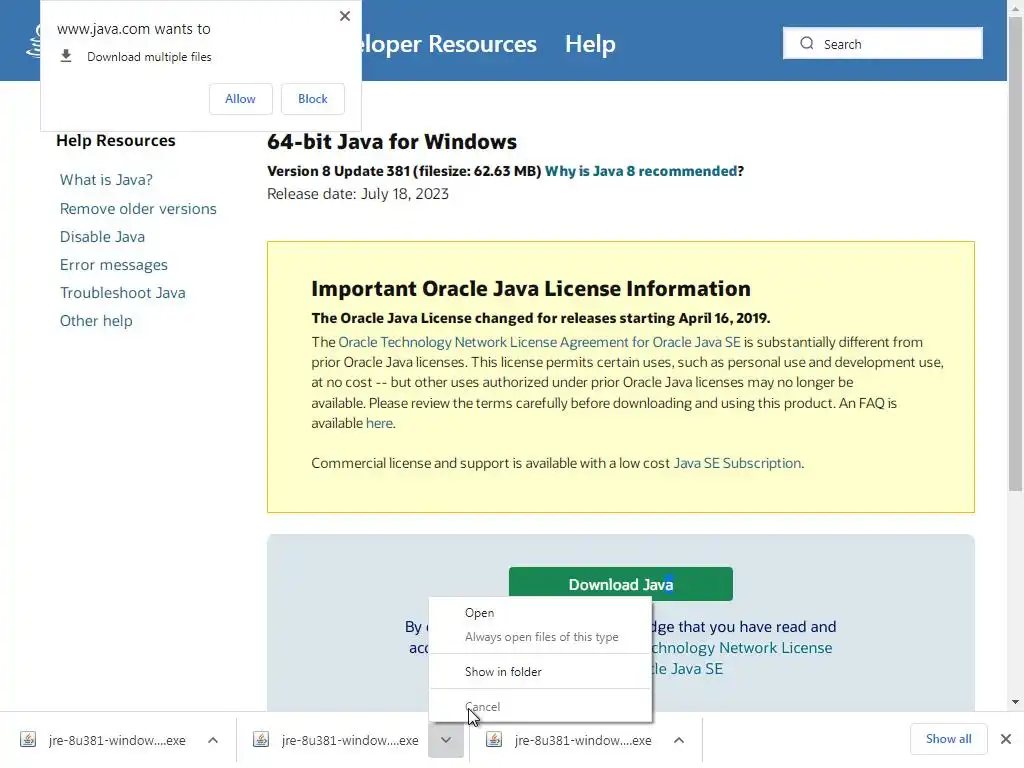Follow the FAQ 'here' link
This screenshot has width=1024, height=768.
pos(379,423)
